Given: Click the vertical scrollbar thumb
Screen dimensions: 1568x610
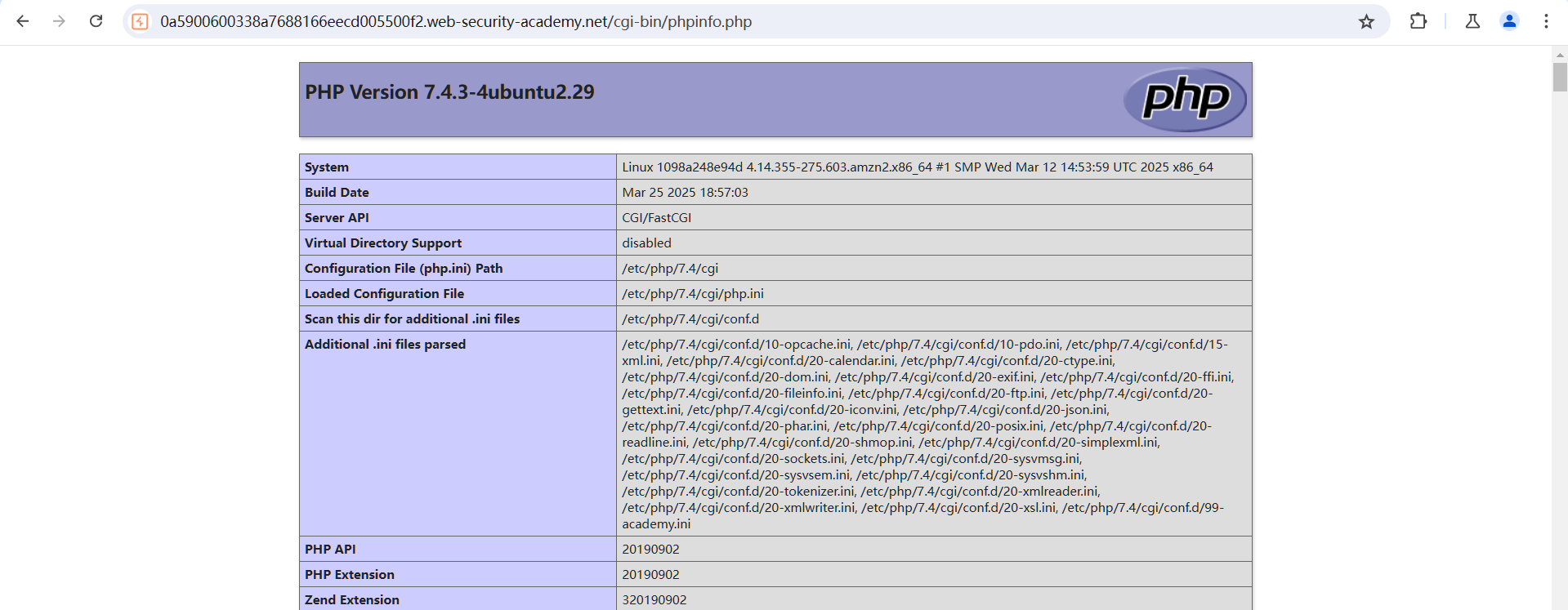Looking at the screenshot, I should click(x=1560, y=78).
